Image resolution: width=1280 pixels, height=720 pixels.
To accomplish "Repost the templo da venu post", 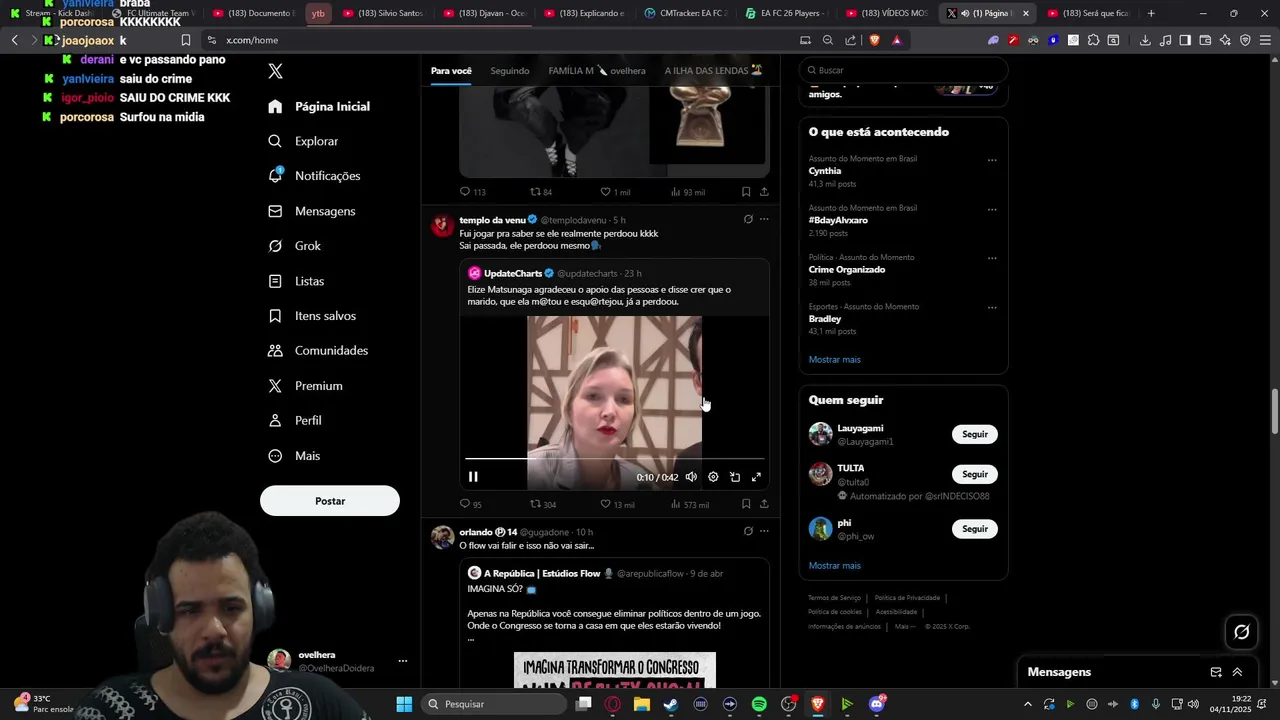I will 543,505.
